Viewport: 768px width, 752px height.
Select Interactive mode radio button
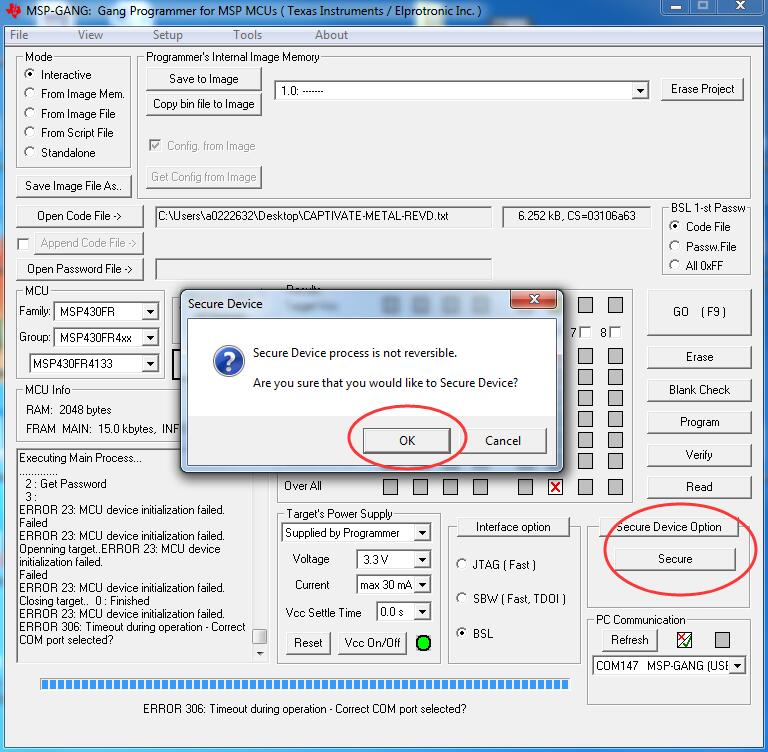pyautogui.click(x=30, y=74)
